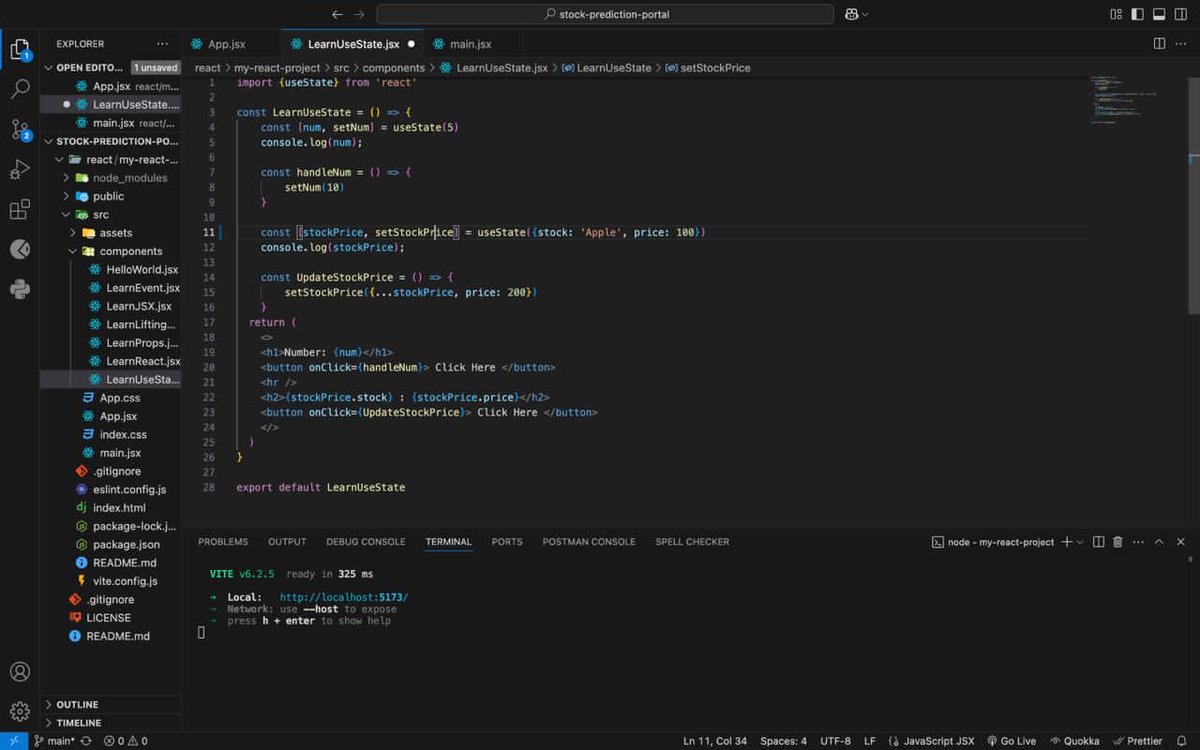Go back using the navigation arrow

[337, 14]
